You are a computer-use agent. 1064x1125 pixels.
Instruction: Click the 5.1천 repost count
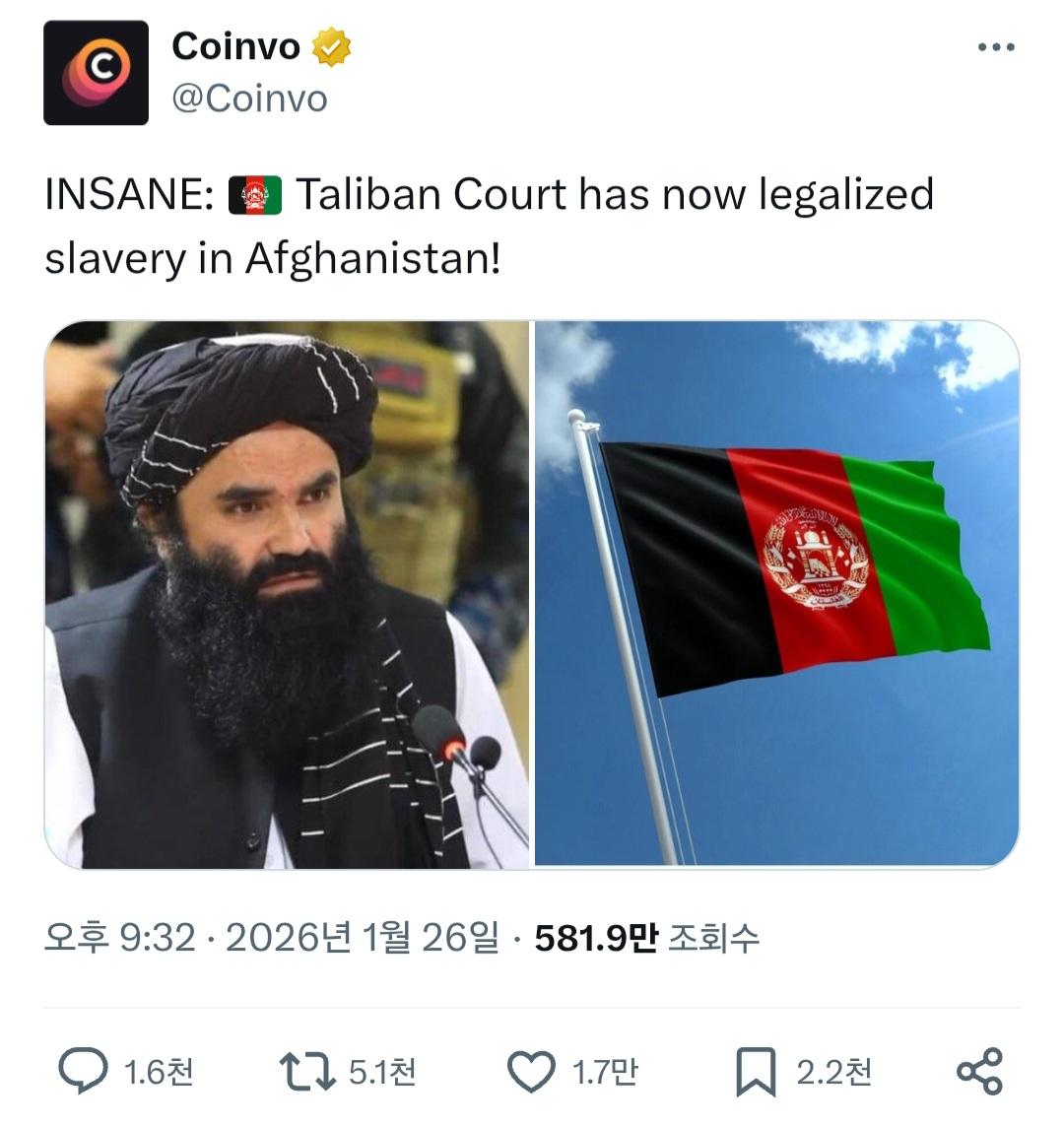pos(382,1072)
